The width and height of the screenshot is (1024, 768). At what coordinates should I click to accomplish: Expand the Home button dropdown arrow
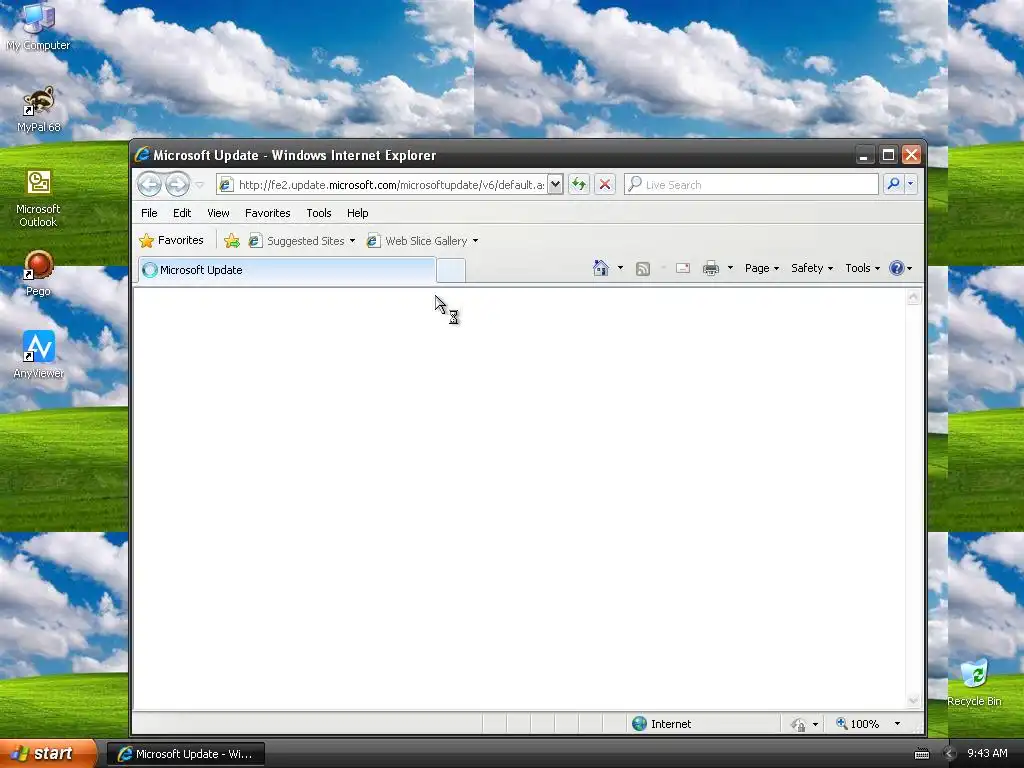click(x=620, y=268)
